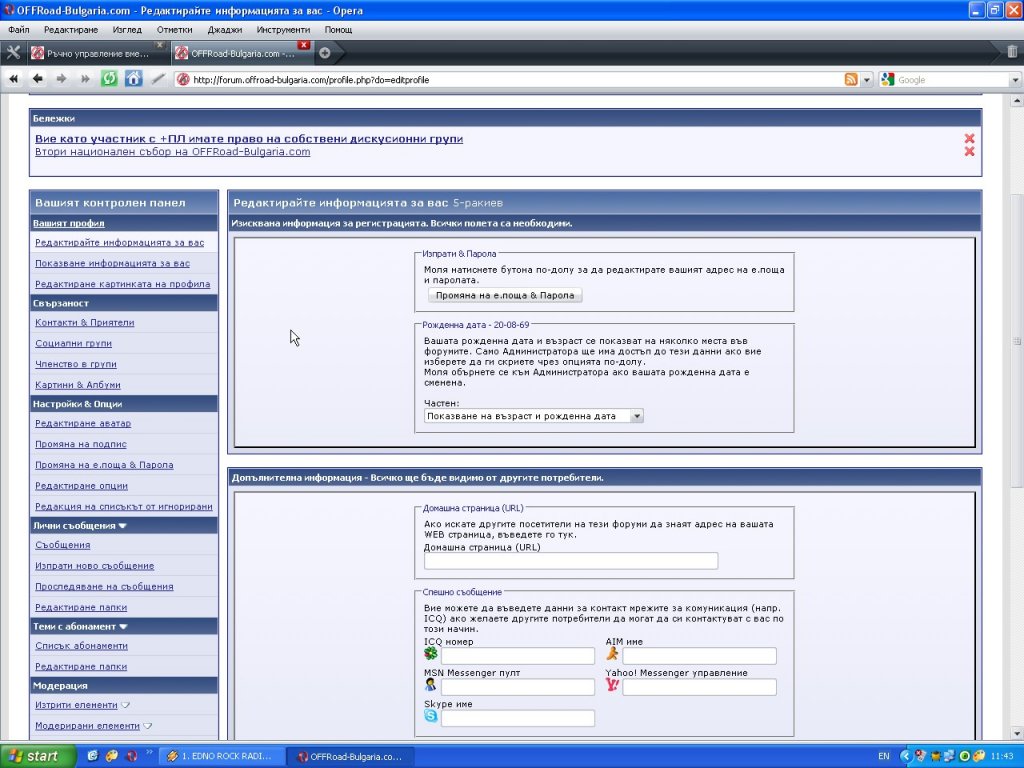Viewport: 1024px width, 768px height.
Task: Click Промяна на е.поща & Парола button
Action: [x=505, y=295]
